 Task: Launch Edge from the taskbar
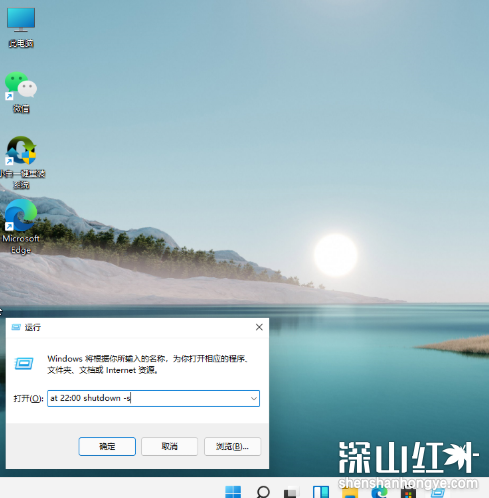point(379,492)
